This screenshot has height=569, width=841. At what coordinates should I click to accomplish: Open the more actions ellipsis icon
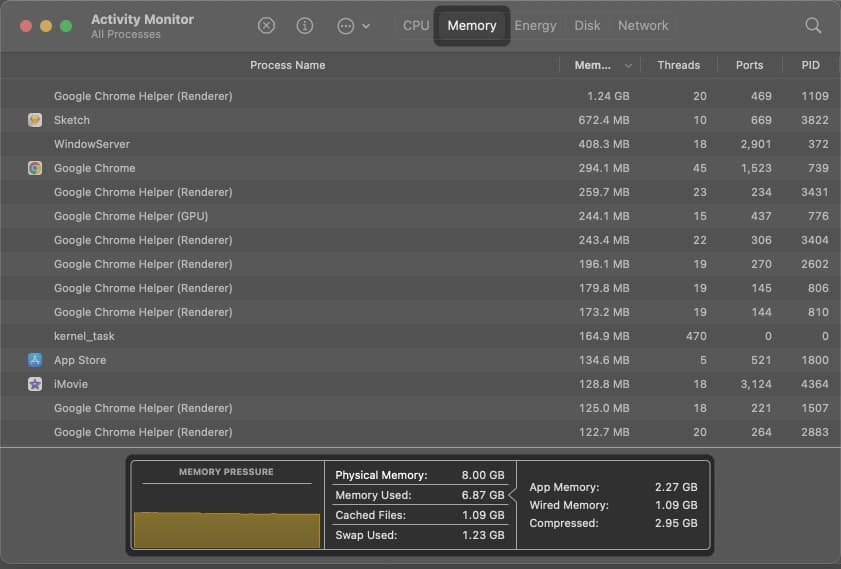(345, 26)
